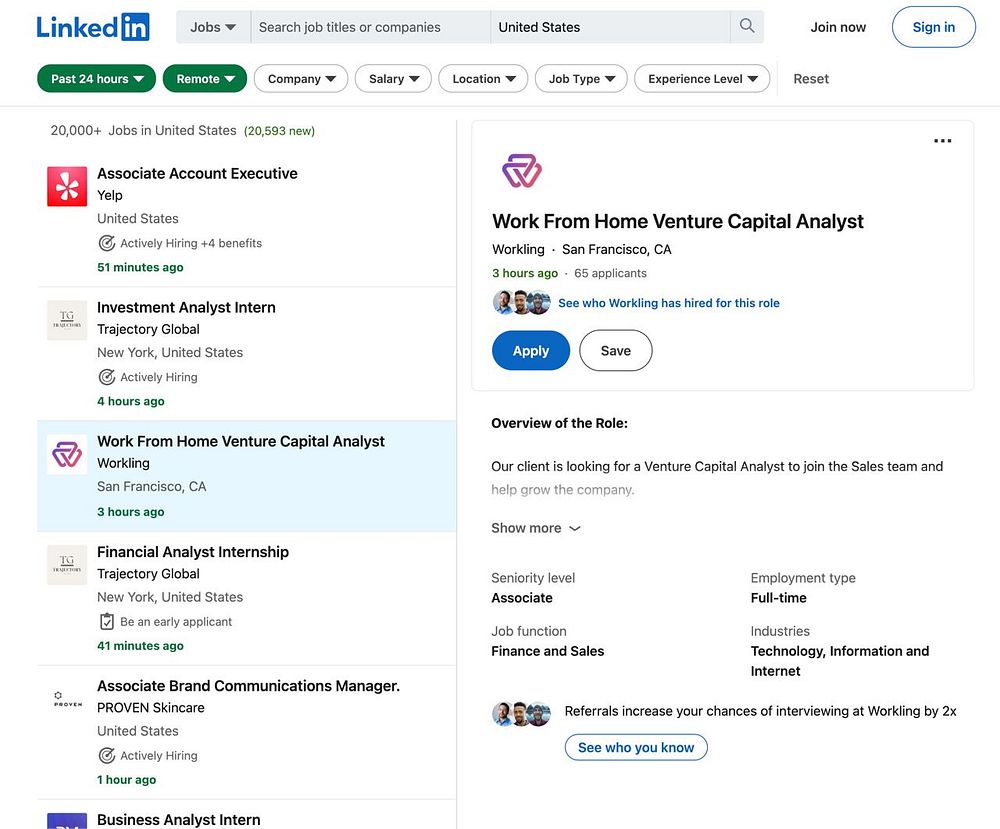Click the Workling logo in job details
Screen dimensions: 1000x829
[x=521, y=171]
